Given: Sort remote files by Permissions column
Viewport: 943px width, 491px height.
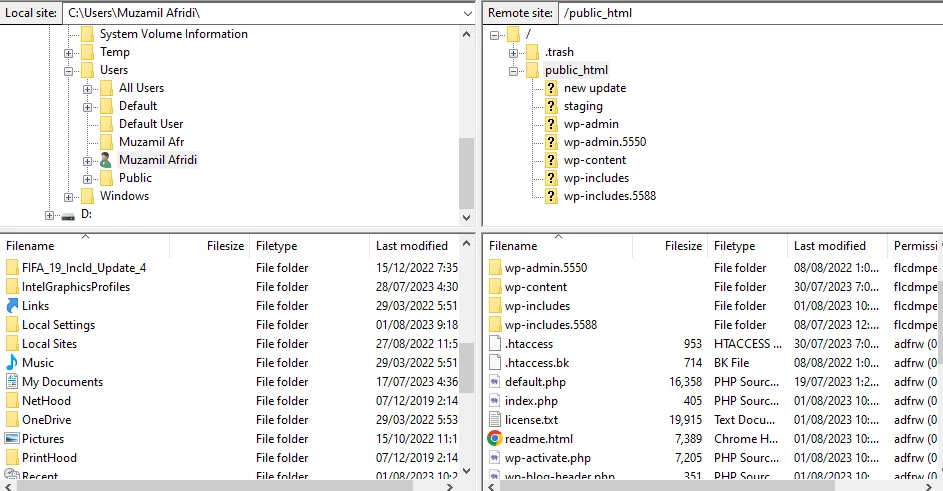Looking at the screenshot, I should [x=915, y=246].
